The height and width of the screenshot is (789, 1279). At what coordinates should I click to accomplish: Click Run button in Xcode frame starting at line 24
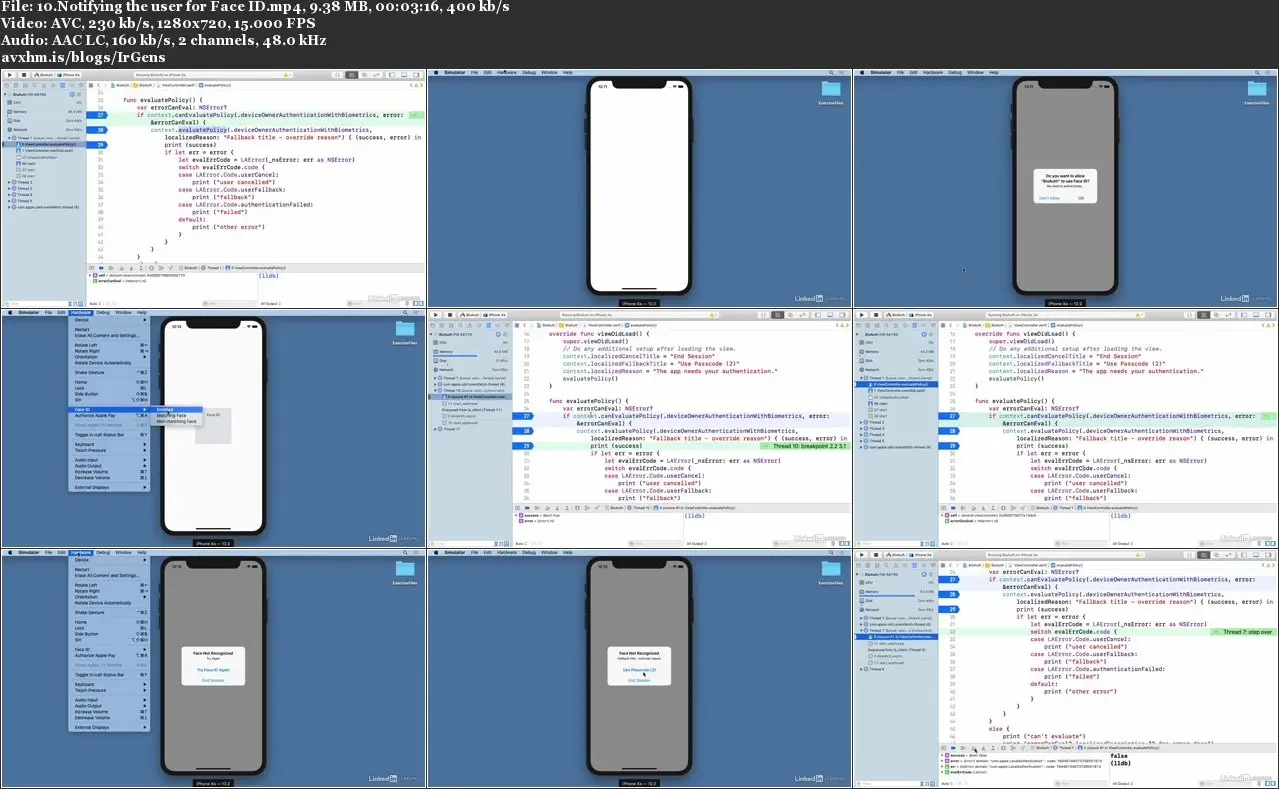[10, 75]
